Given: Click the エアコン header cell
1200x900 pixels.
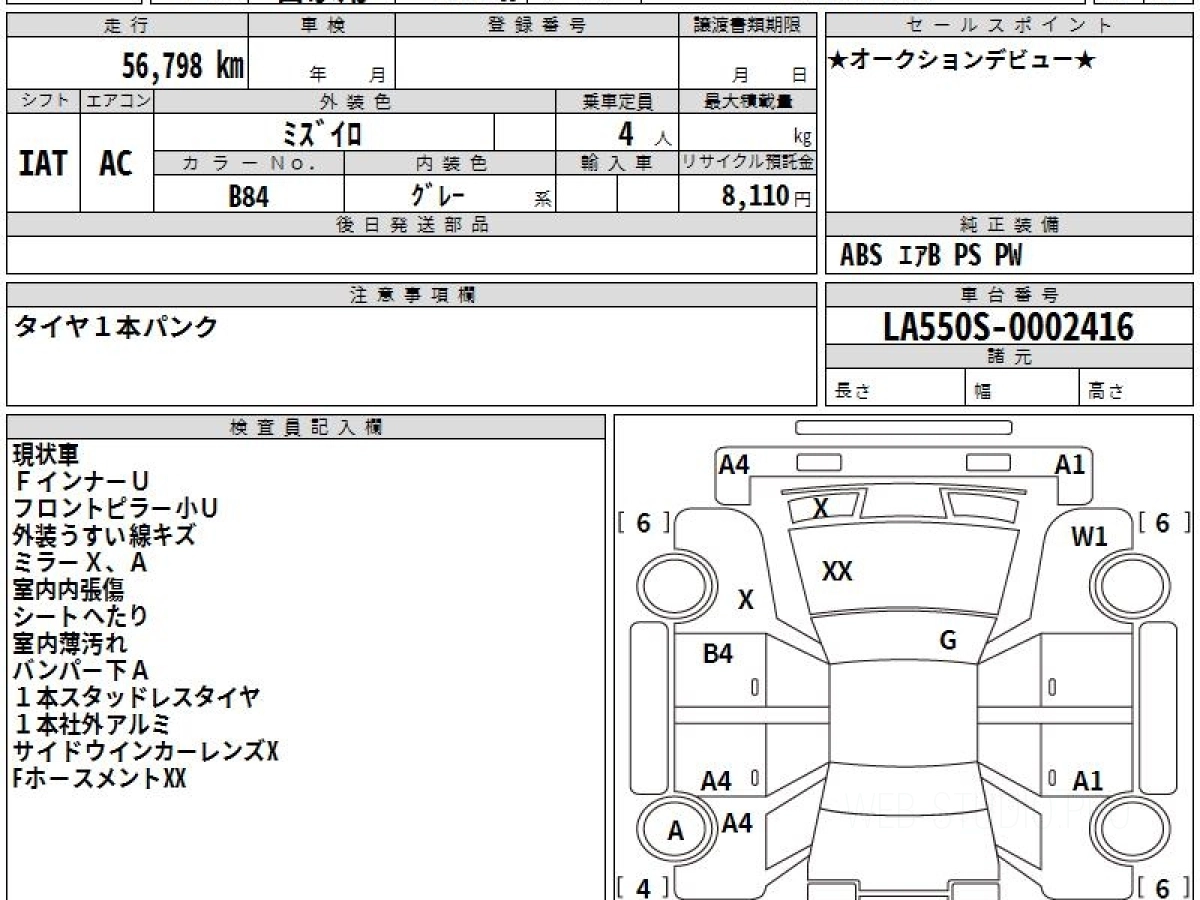Looking at the screenshot, I should [x=117, y=101].
